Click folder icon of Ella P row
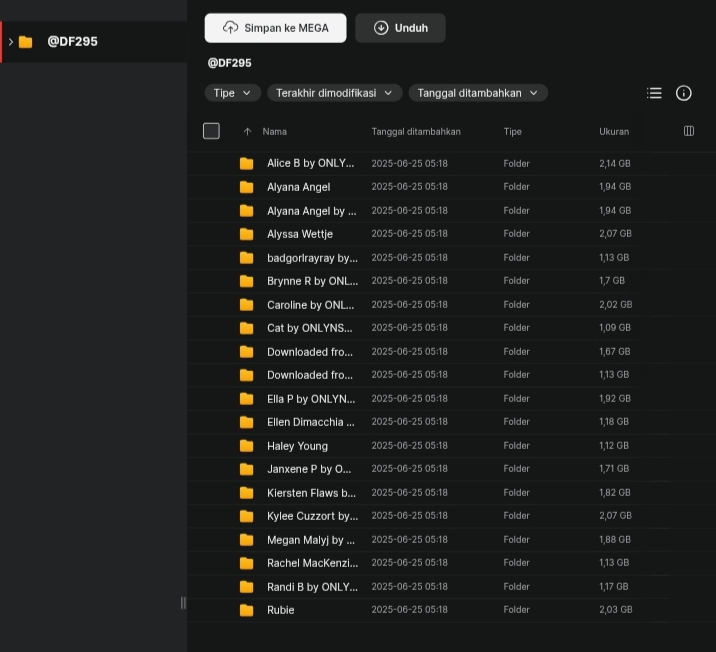This screenshot has width=716, height=652. [247, 399]
